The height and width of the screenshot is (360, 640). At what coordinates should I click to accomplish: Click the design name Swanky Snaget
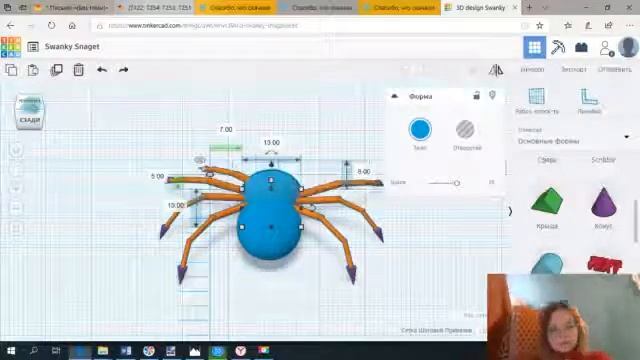tap(72, 47)
